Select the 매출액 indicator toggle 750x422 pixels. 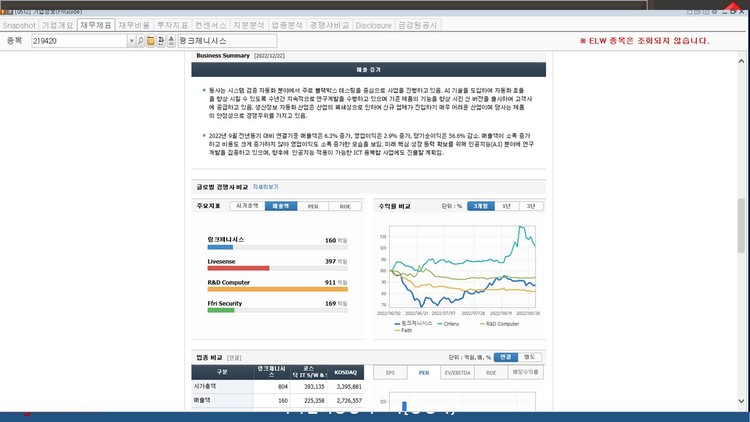281,206
